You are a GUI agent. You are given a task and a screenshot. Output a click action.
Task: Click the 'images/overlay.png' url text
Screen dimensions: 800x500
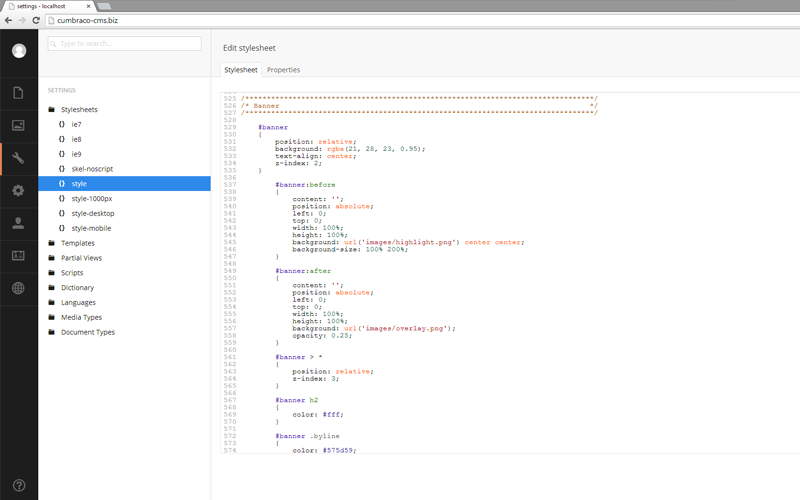(404, 328)
